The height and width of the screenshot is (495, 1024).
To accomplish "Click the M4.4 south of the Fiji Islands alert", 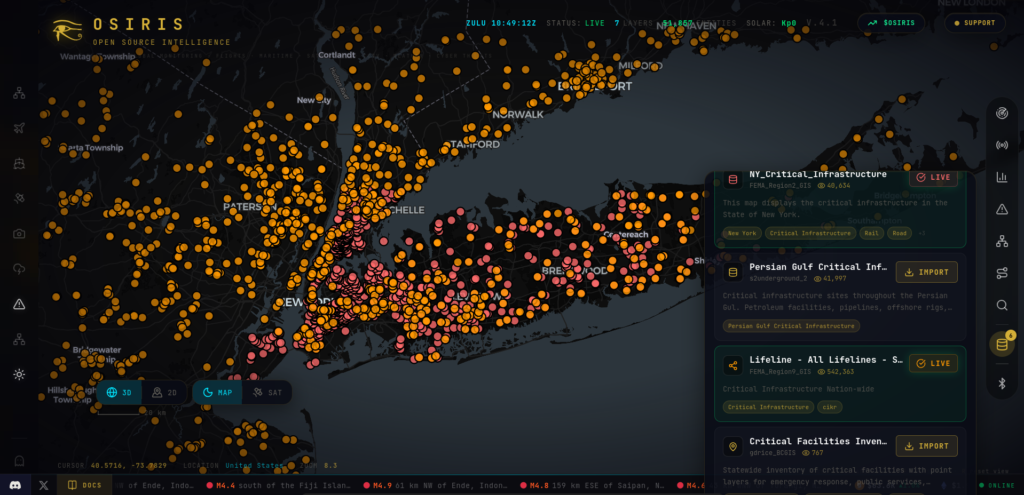I will tap(279, 486).
